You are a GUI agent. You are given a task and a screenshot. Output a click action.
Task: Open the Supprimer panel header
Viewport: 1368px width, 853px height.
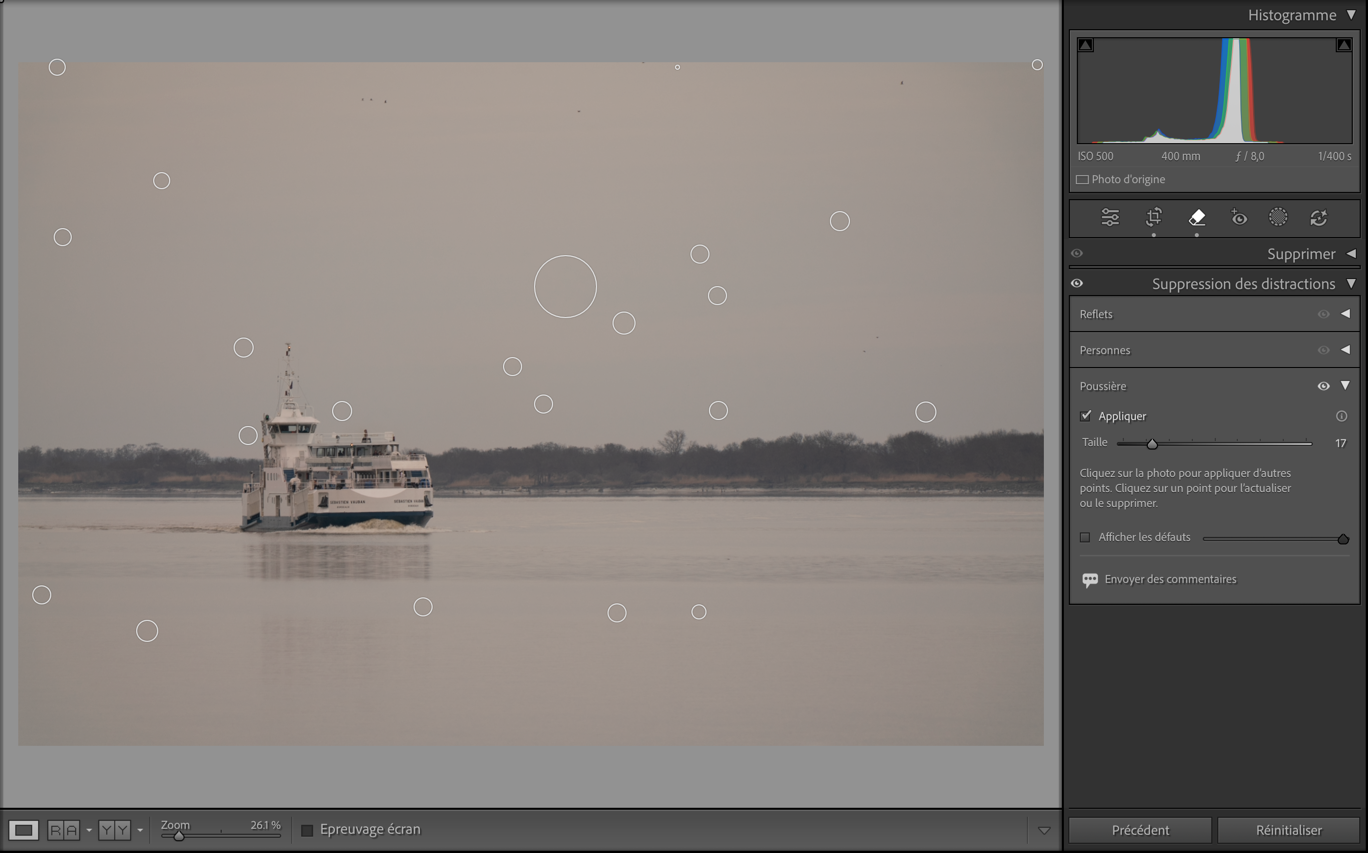[x=1300, y=254]
